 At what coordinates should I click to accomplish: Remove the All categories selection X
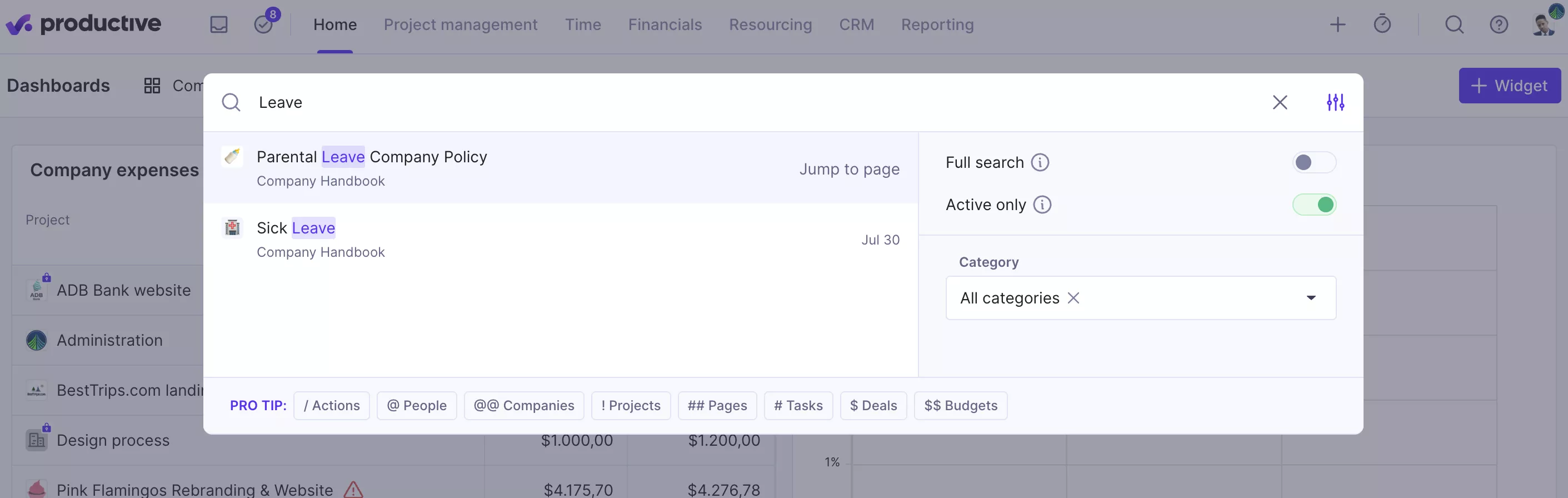pyautogui.click(x=1073, y=298)
